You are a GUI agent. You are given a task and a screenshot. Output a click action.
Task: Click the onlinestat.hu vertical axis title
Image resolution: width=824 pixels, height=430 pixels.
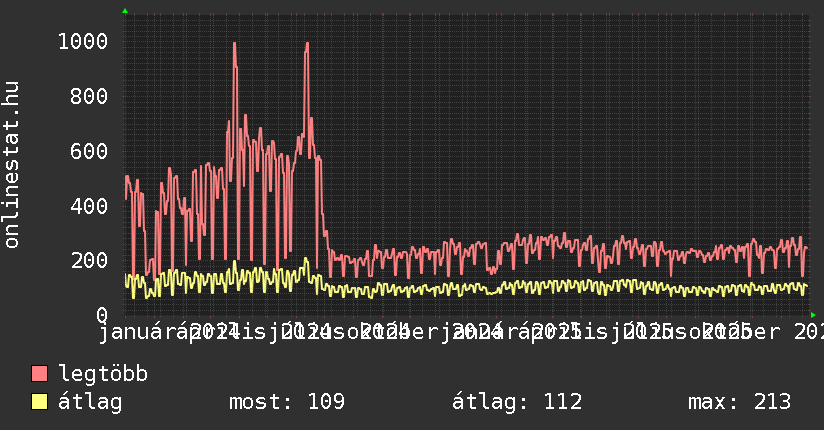click(x=12, y=165)
